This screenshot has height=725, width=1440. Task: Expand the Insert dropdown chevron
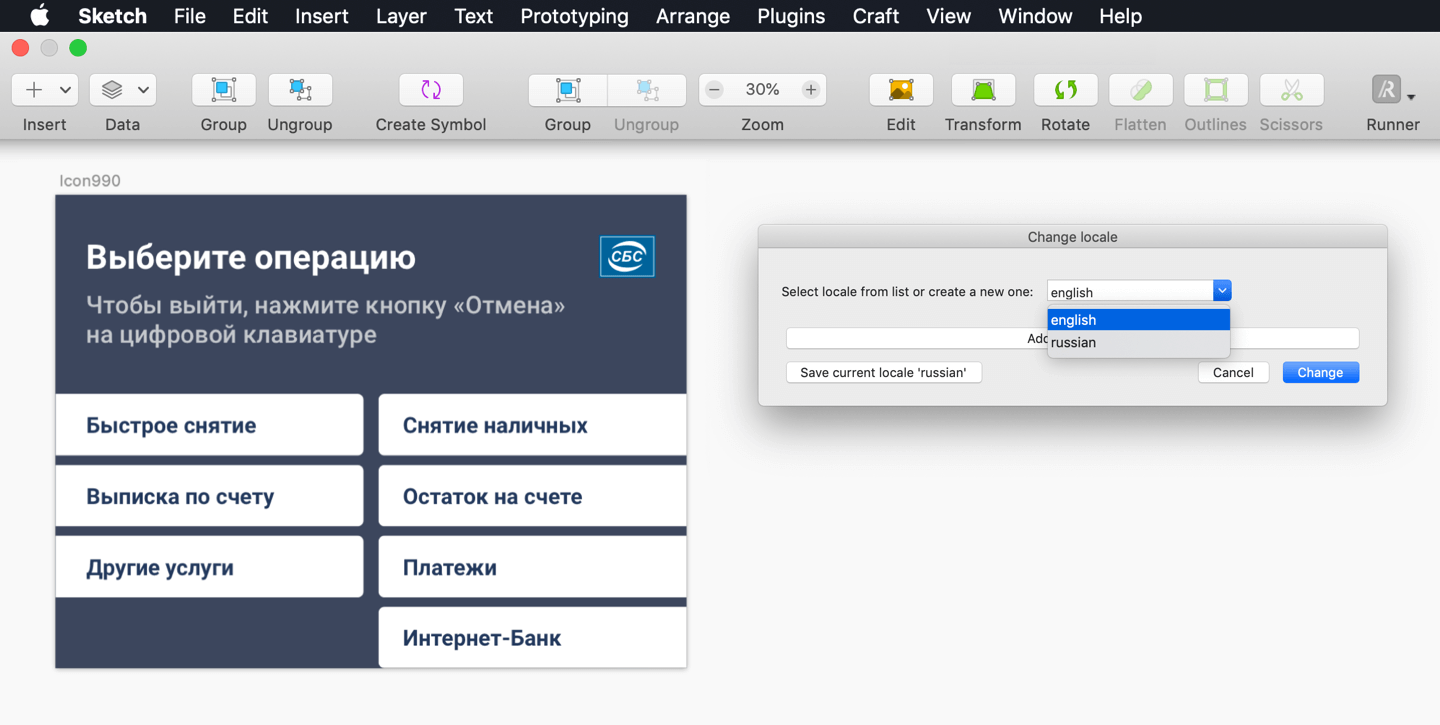[x=65, y=90]
